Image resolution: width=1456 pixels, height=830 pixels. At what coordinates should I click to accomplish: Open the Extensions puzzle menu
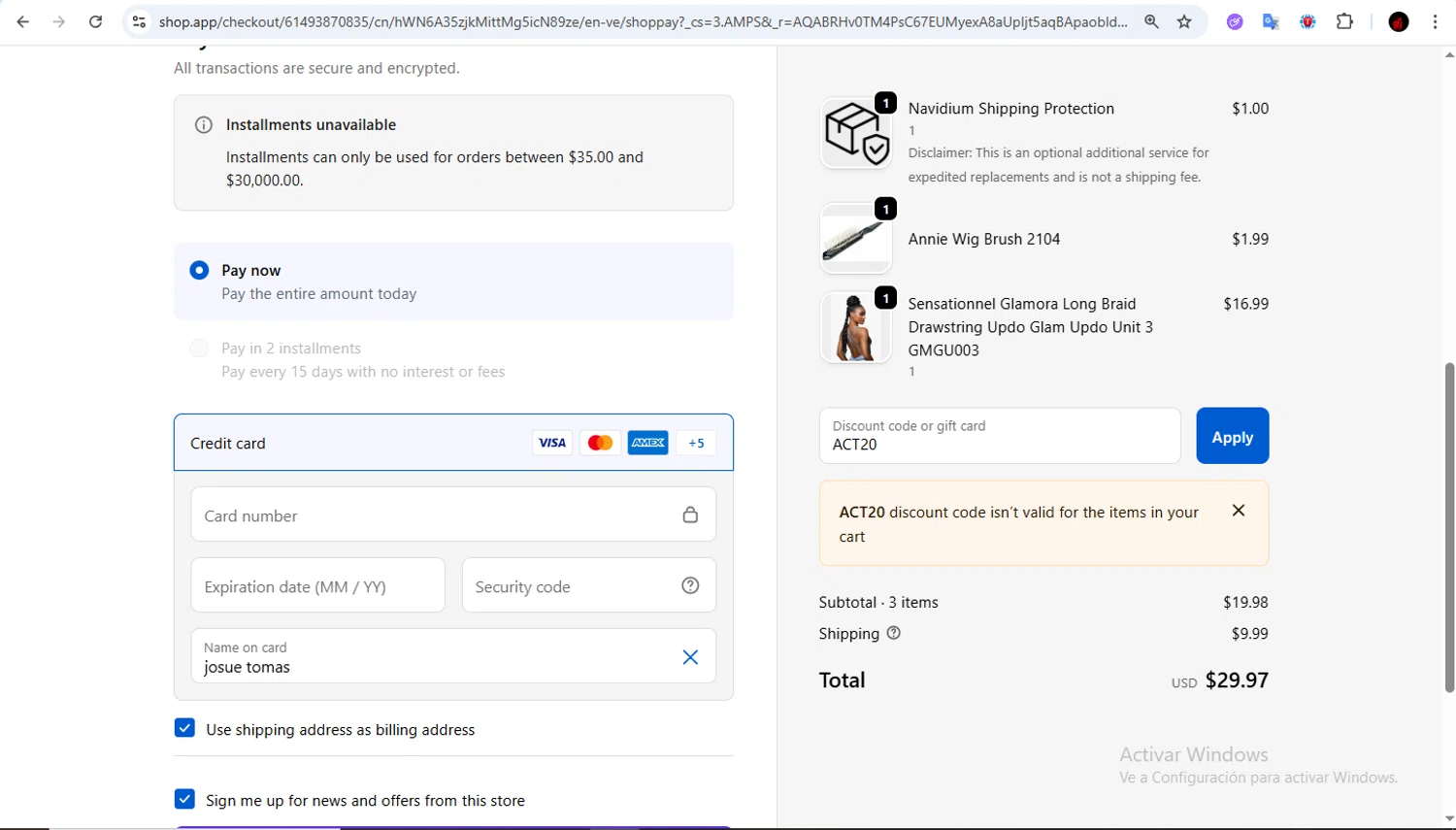point(1344,21)
